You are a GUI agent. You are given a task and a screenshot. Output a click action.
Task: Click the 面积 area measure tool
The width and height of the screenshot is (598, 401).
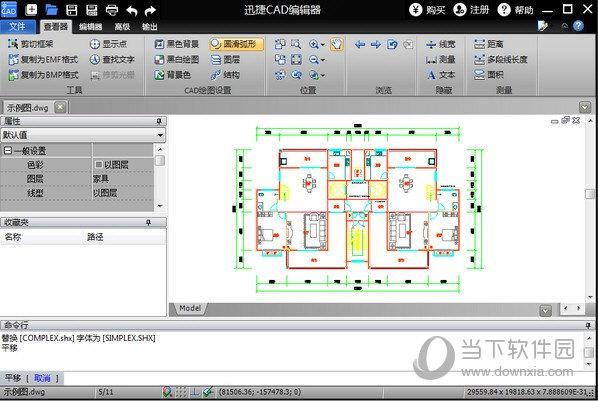pos(489,75)
